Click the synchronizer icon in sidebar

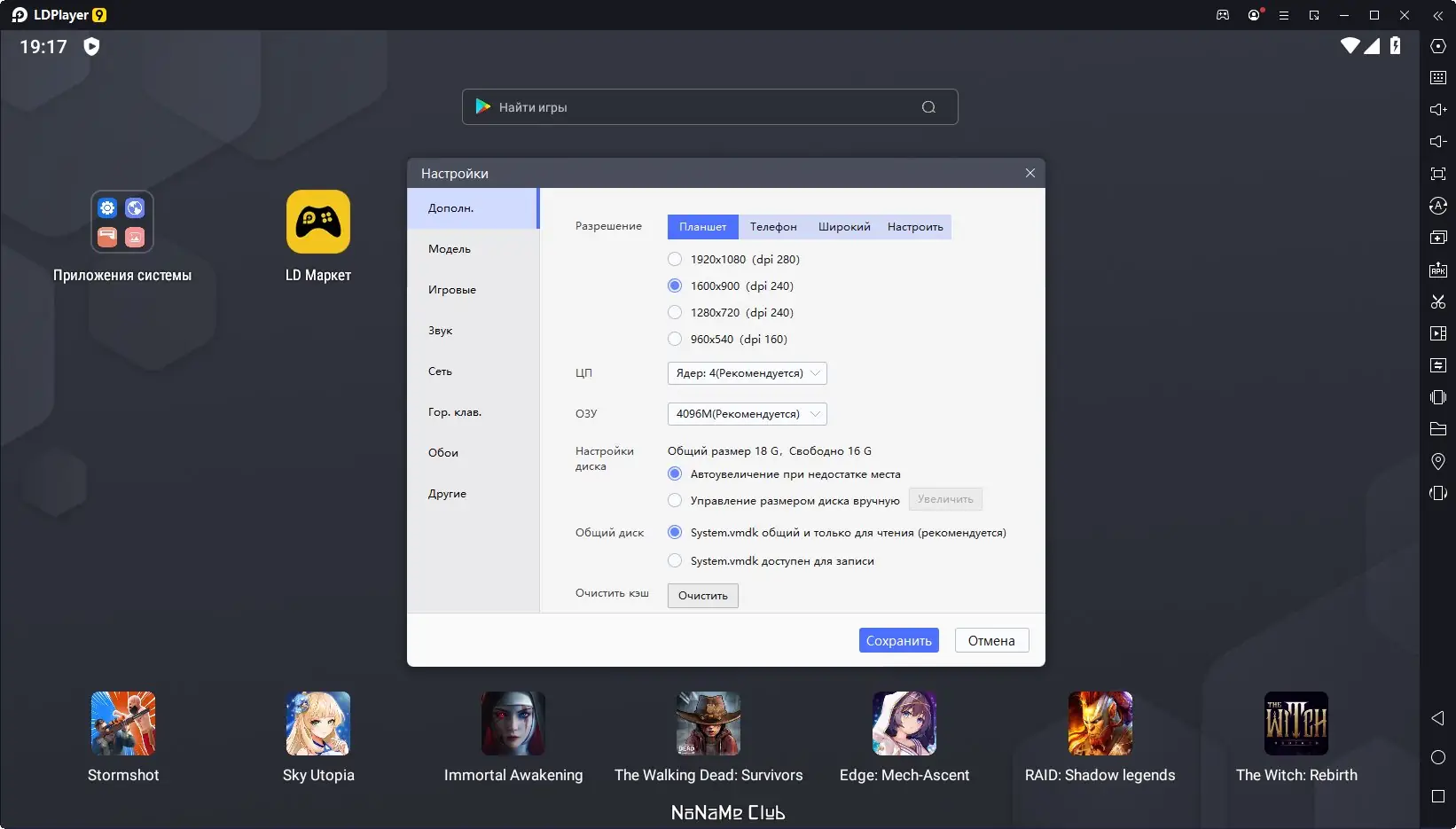1438,365
